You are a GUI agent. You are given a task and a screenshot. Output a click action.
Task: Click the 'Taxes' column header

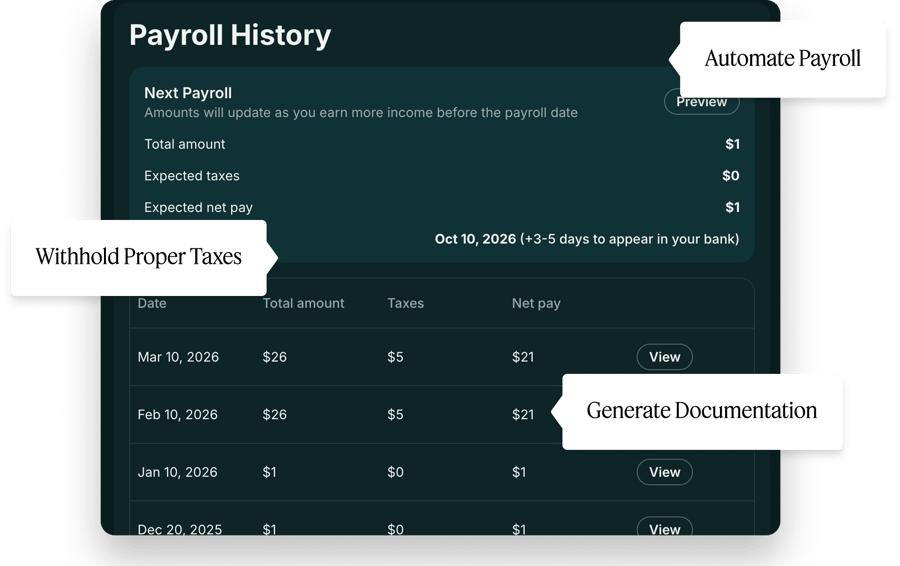pyautogui.click(x=405, y=303)
